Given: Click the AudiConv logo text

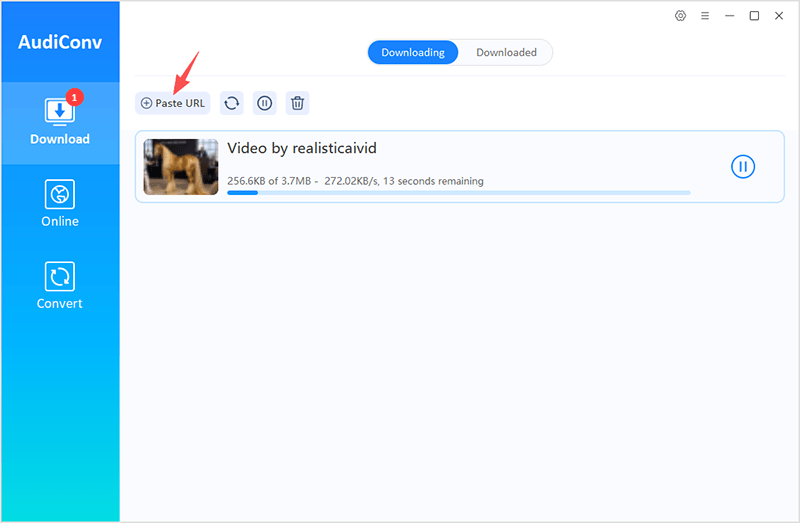Looking at the screenshot, I should coord(60,42).
